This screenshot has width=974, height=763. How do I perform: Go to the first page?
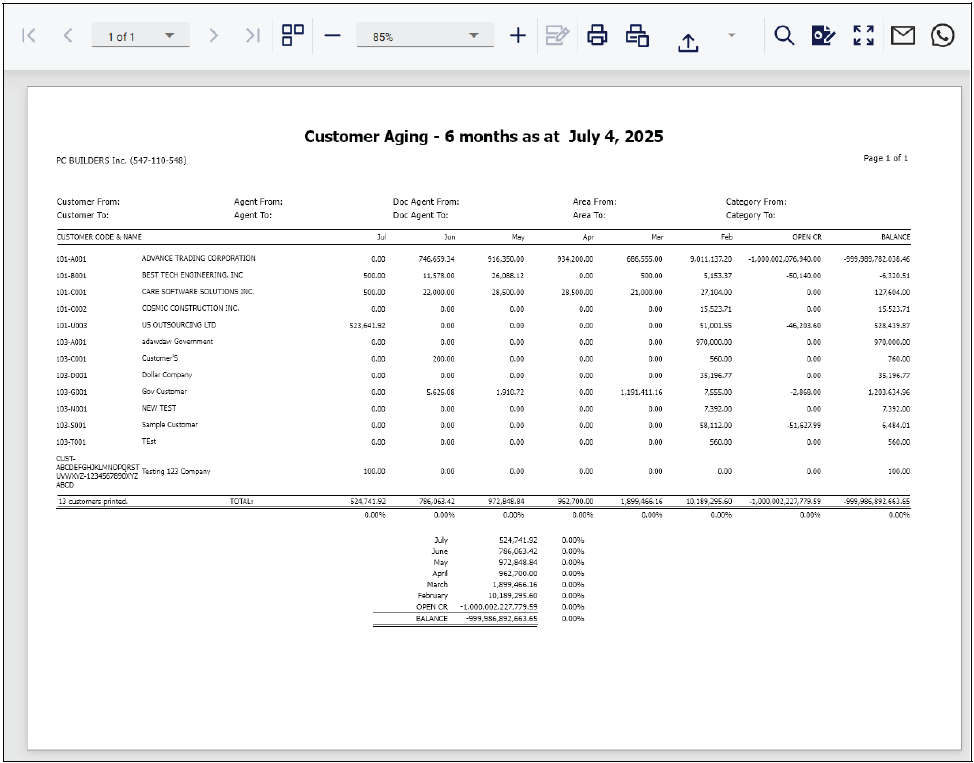click(x=29, y=35)
